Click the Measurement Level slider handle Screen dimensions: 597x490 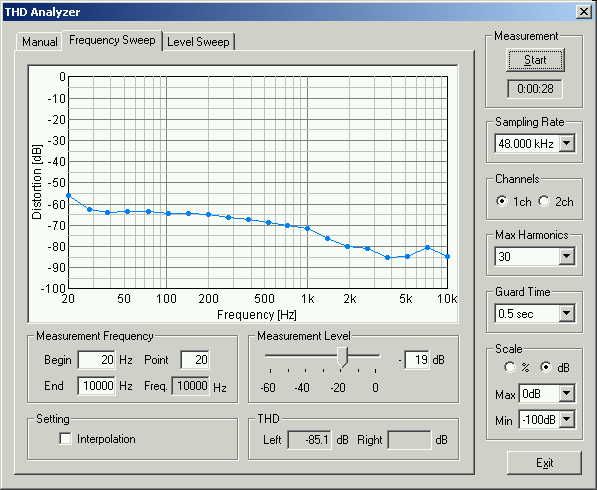(x=343, y=357)
